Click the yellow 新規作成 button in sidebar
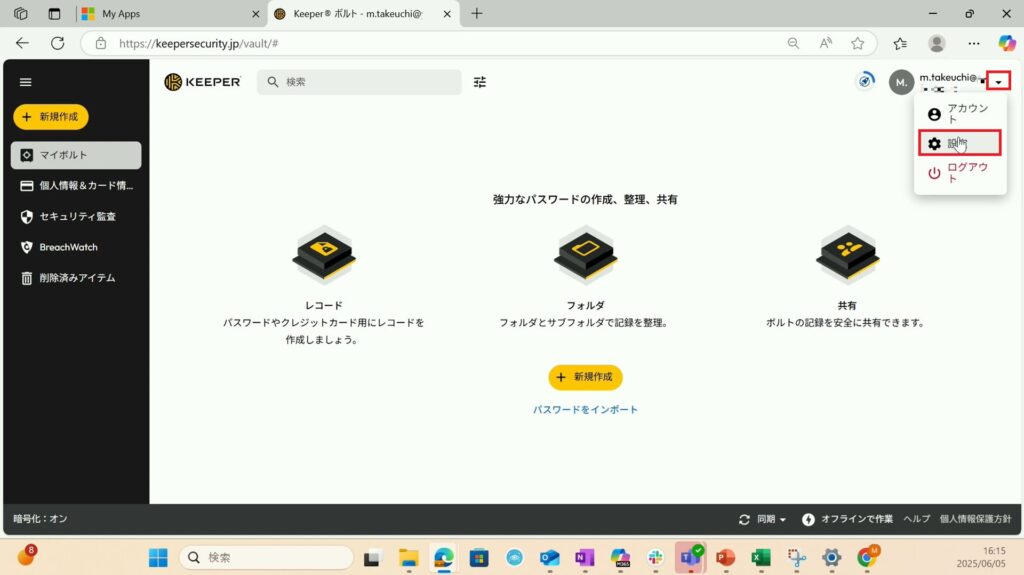 pos(51,117)
